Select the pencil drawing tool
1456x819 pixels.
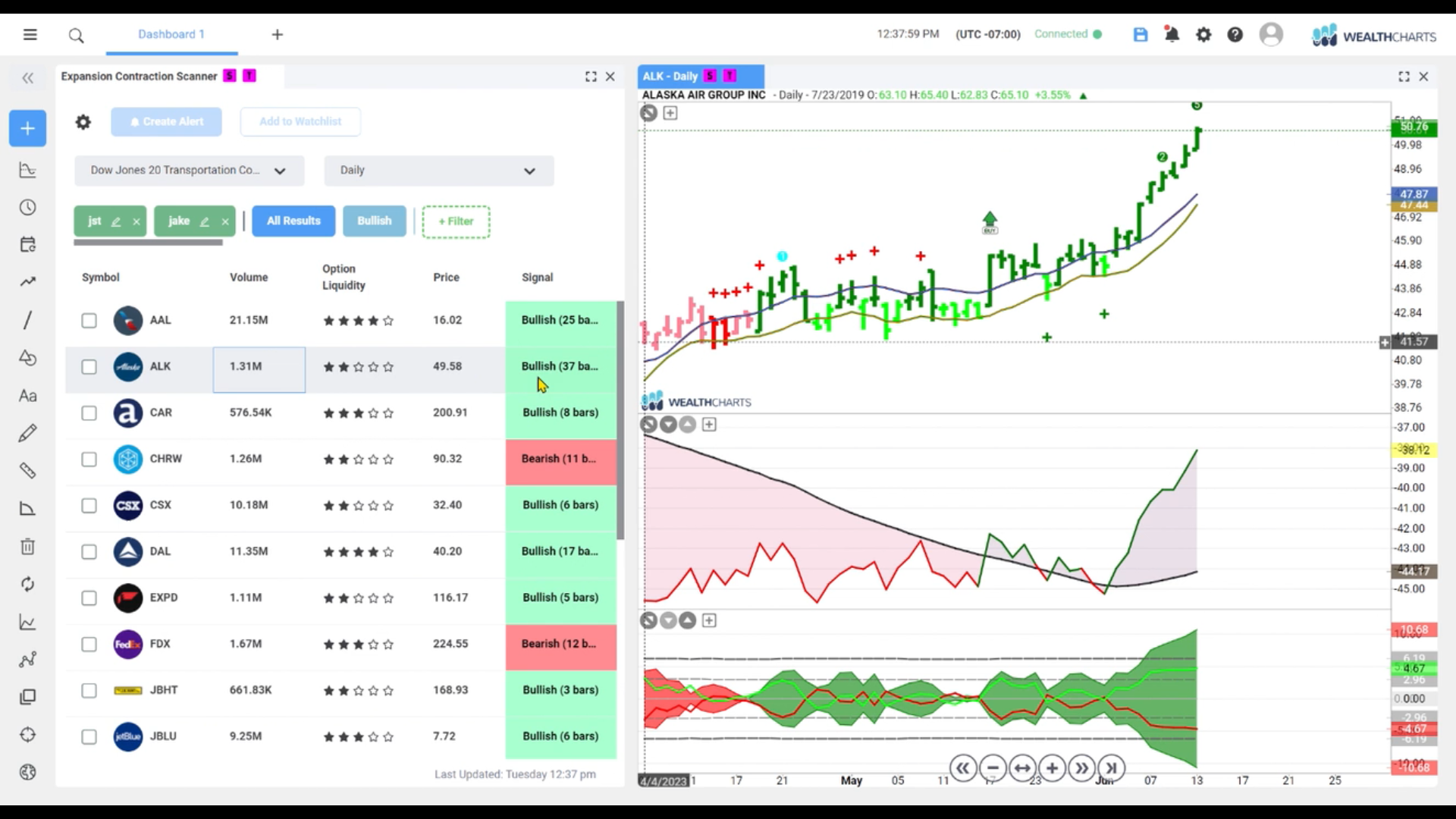point(27,433)
